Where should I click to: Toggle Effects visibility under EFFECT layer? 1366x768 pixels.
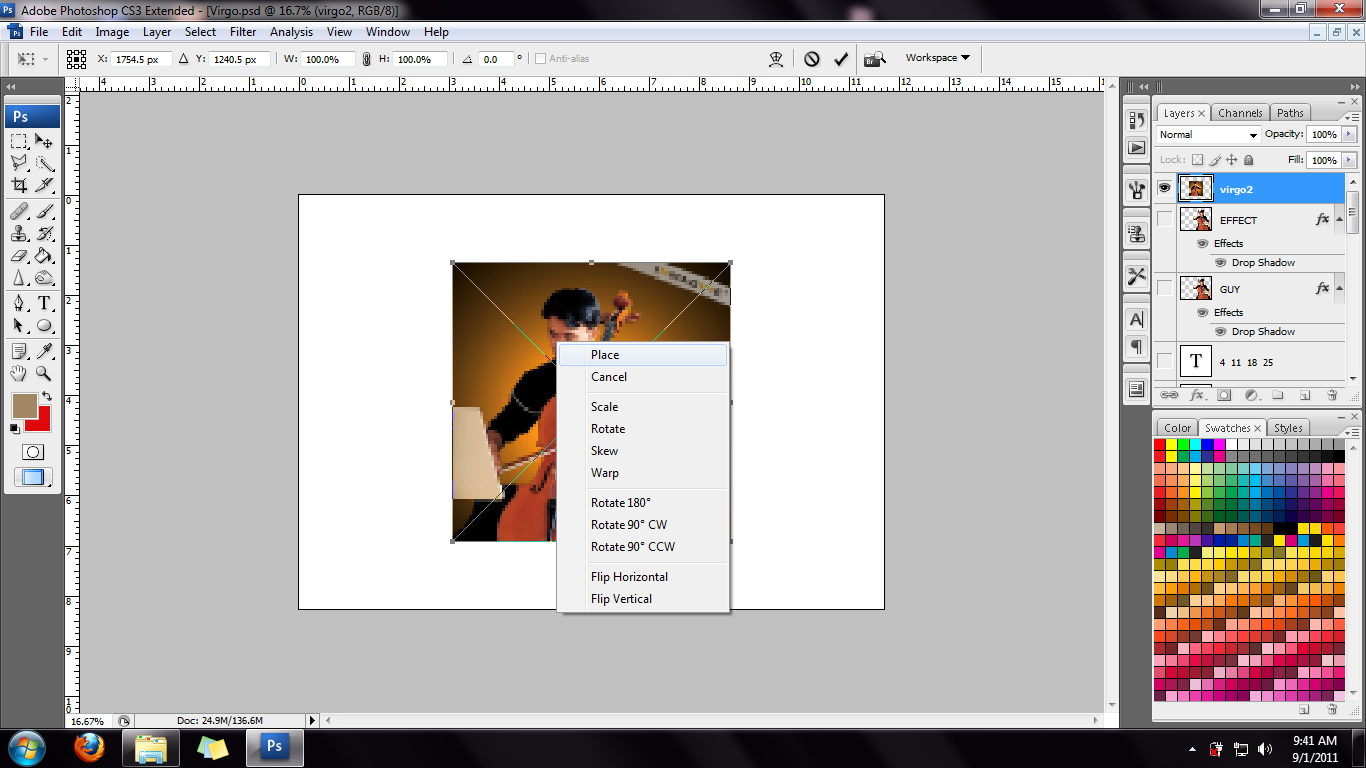pyautogui.click(x=1203, y=243)
